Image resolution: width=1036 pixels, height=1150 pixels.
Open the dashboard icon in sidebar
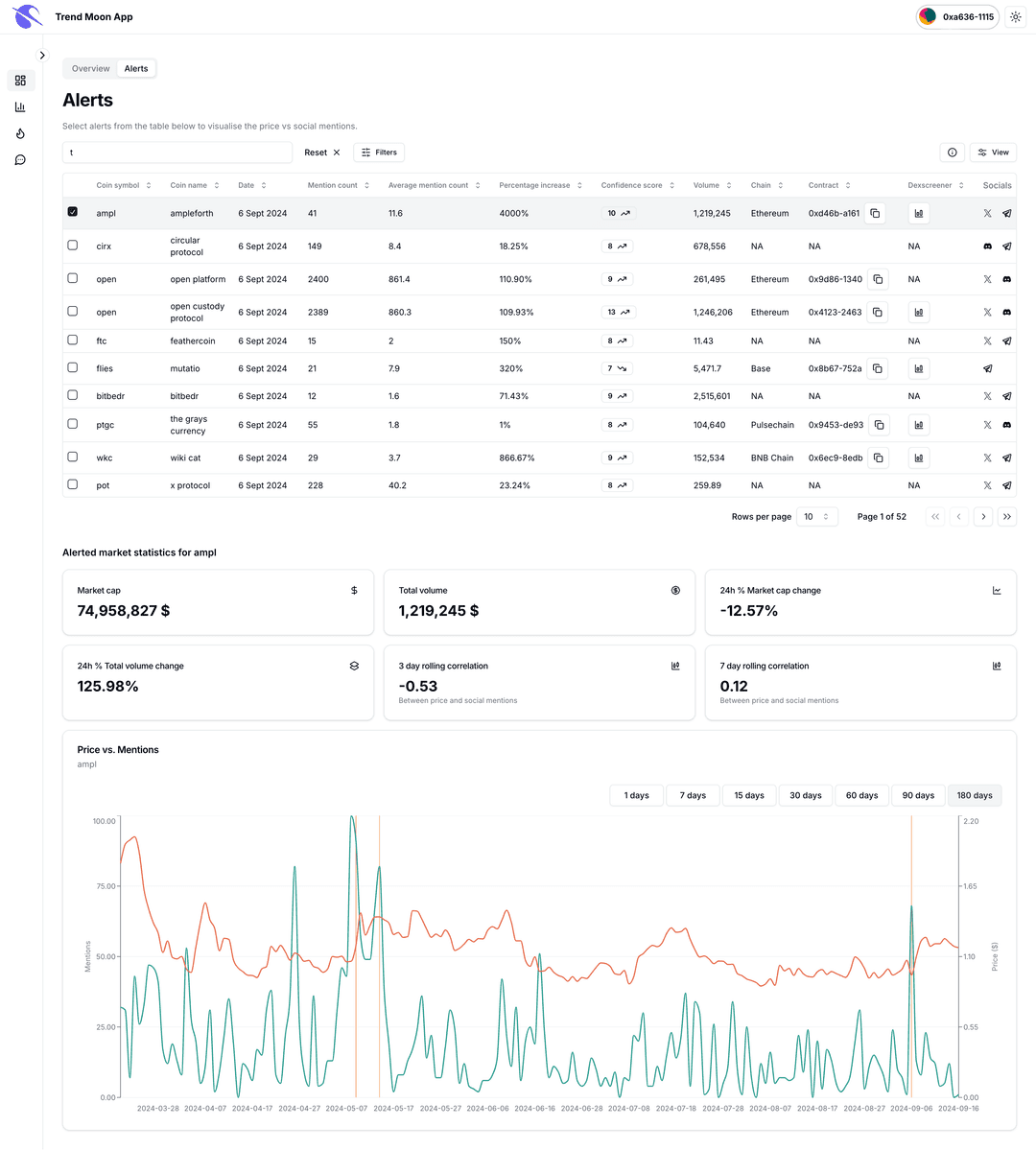click(20, 81)
